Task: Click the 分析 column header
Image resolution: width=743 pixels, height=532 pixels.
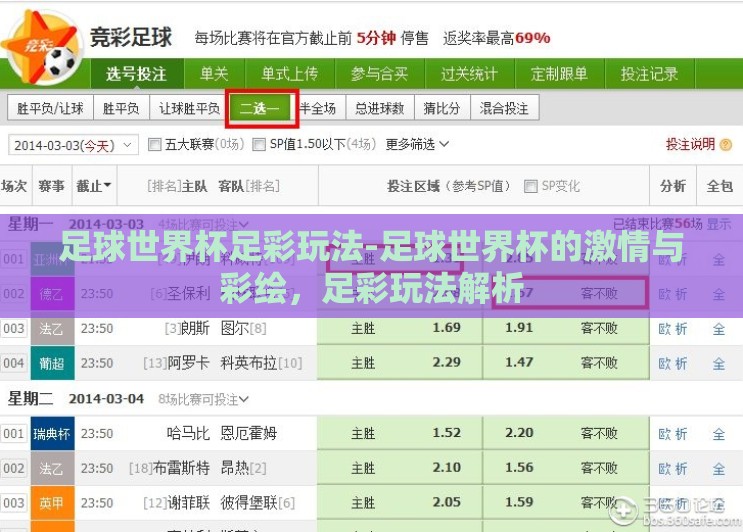Action: point(673,186)
